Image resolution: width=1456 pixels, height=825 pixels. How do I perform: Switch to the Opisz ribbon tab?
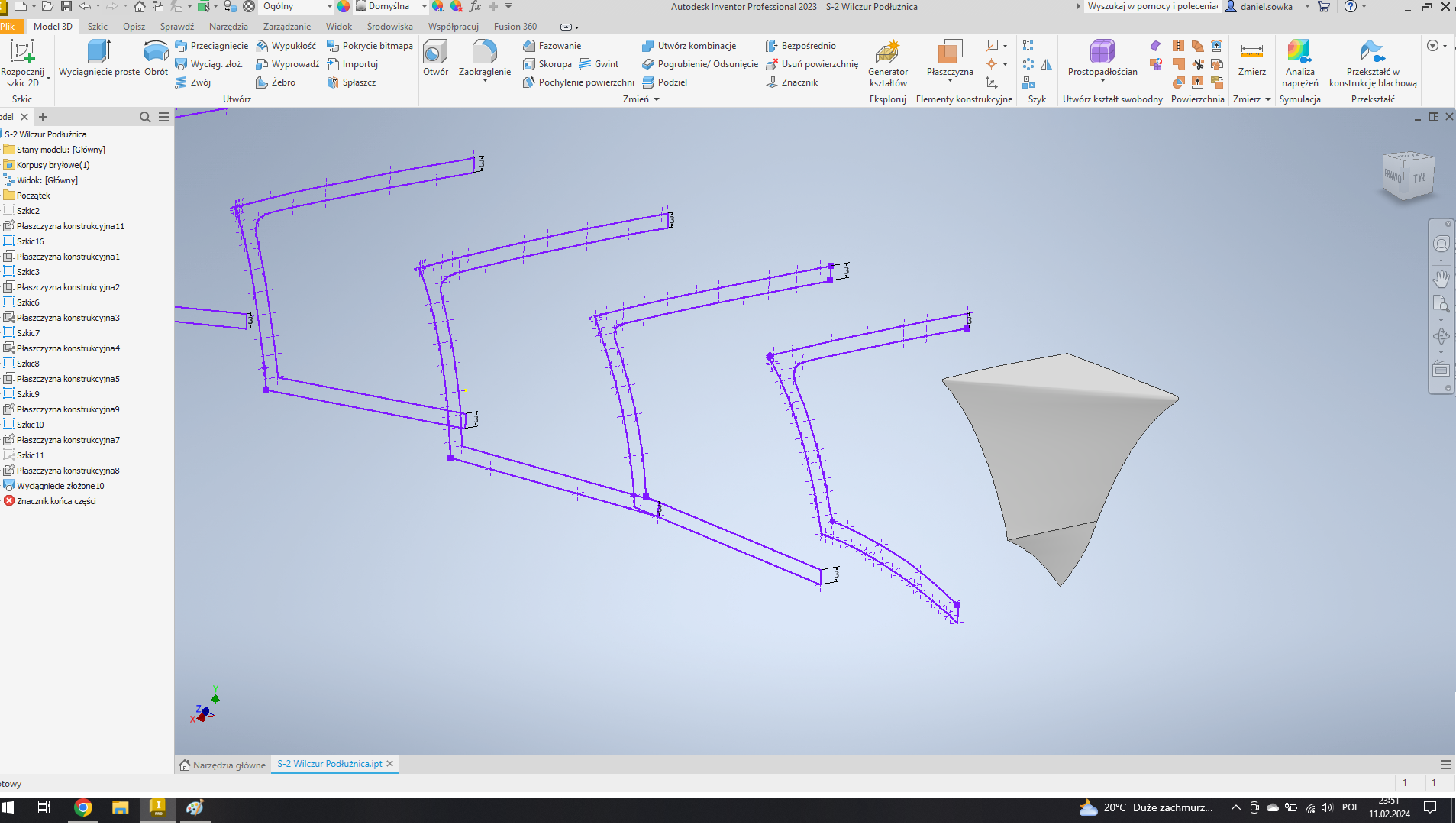(134, 27)
